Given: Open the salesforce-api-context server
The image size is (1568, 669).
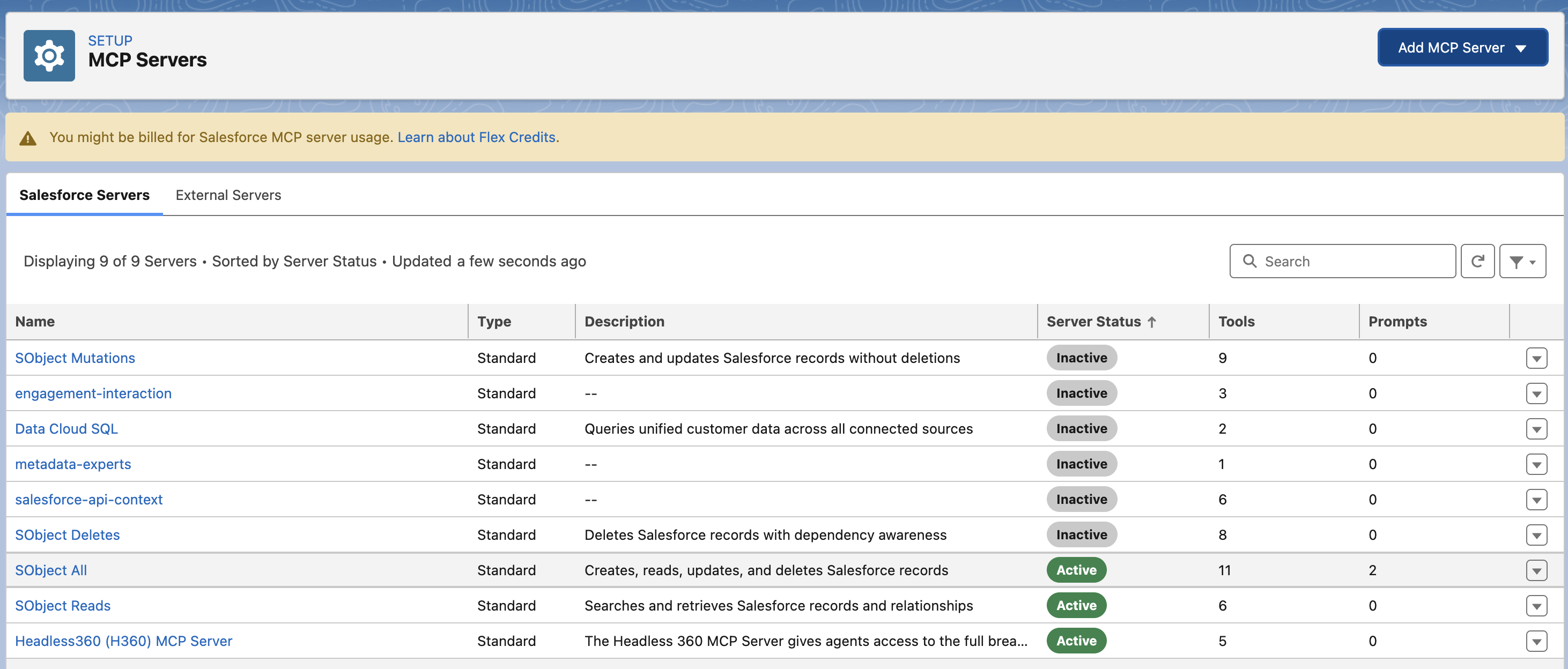Looking at the screenshot, I should point(89,499).
